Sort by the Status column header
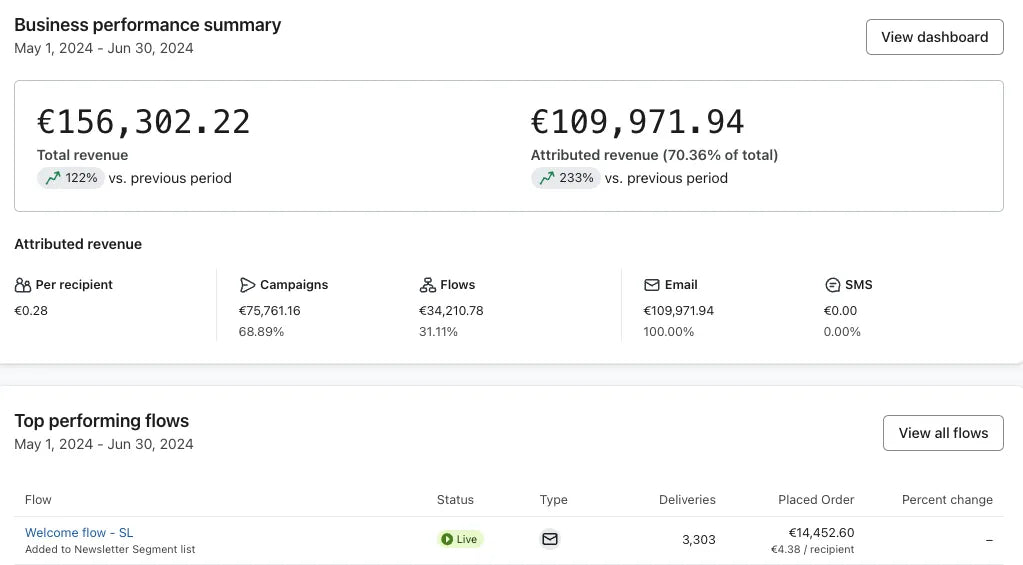The image size is (1023, 565). tap(455, 499)
